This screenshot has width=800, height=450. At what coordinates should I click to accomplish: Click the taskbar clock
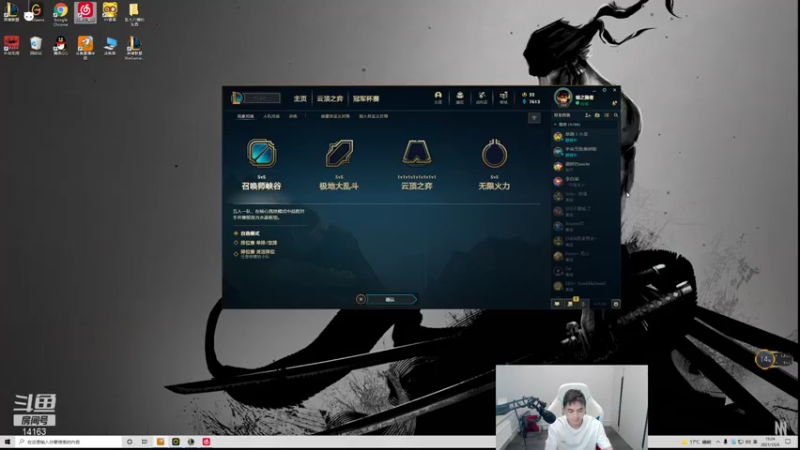[x=770, y=442]
